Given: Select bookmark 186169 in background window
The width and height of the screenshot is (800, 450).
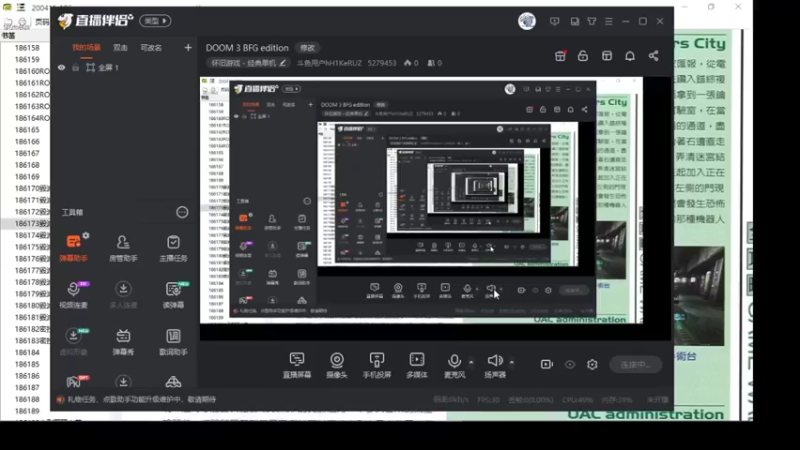Looking at the screenshot, I should (27, 177).
